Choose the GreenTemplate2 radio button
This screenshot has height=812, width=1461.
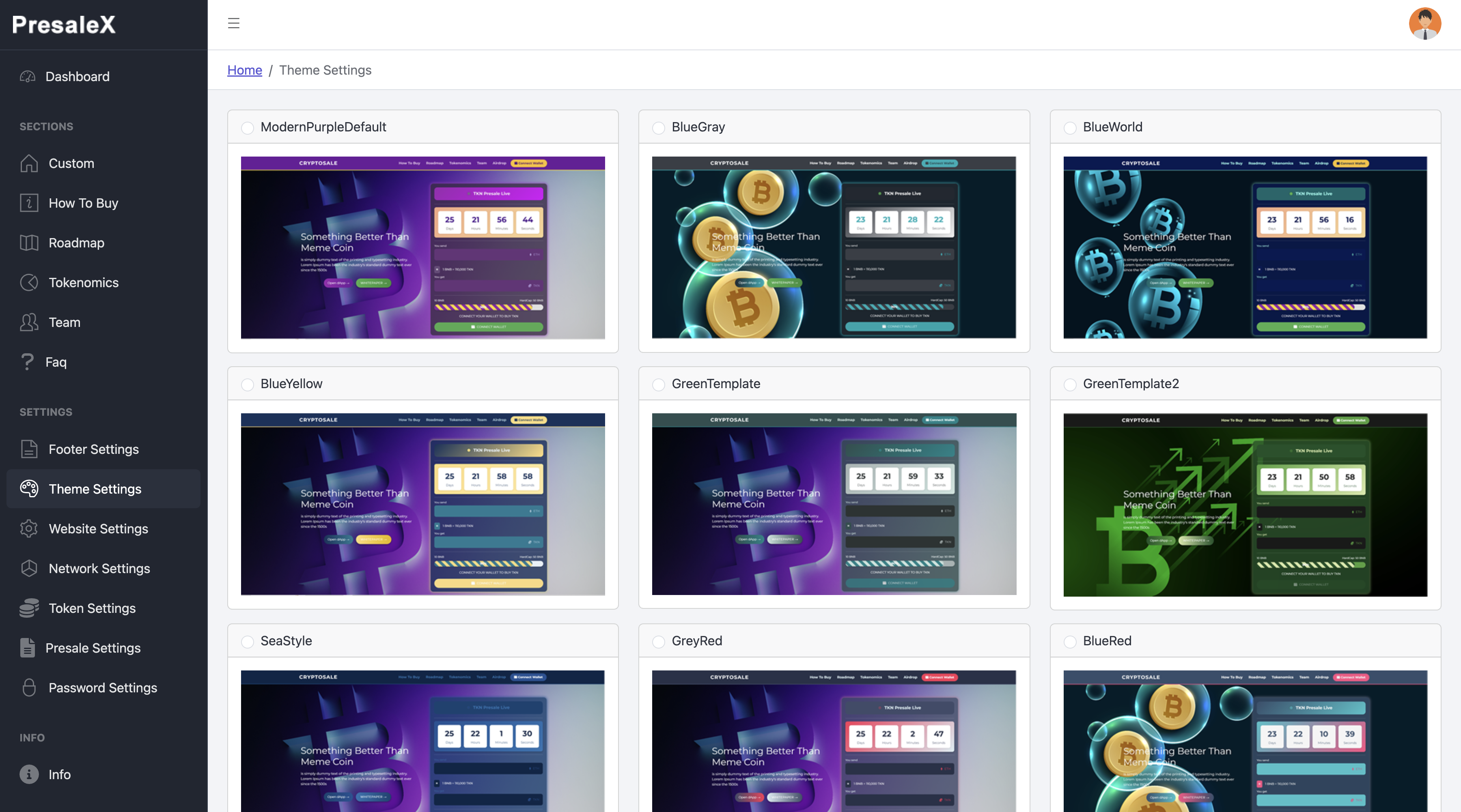click(1070, 385)
